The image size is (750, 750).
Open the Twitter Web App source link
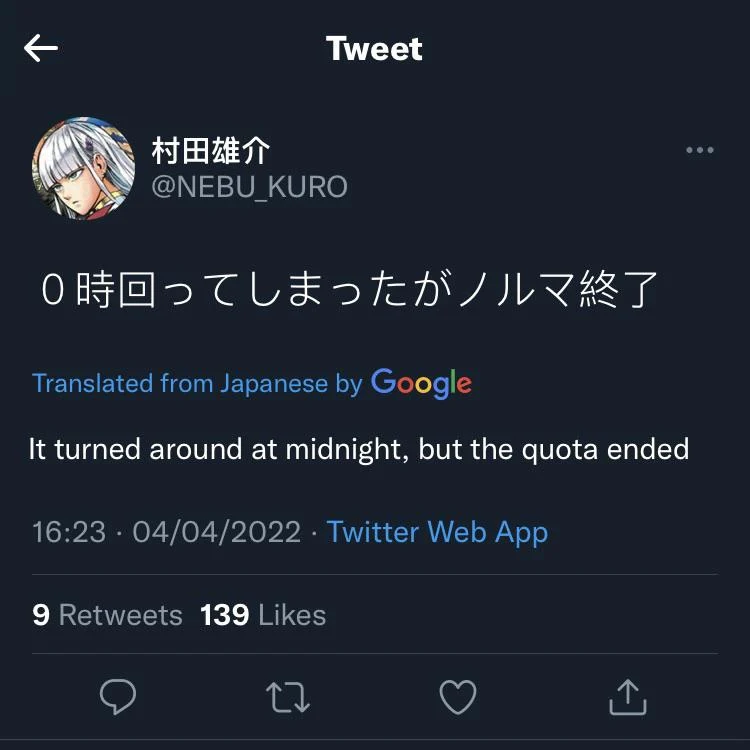tap(437, 531)
